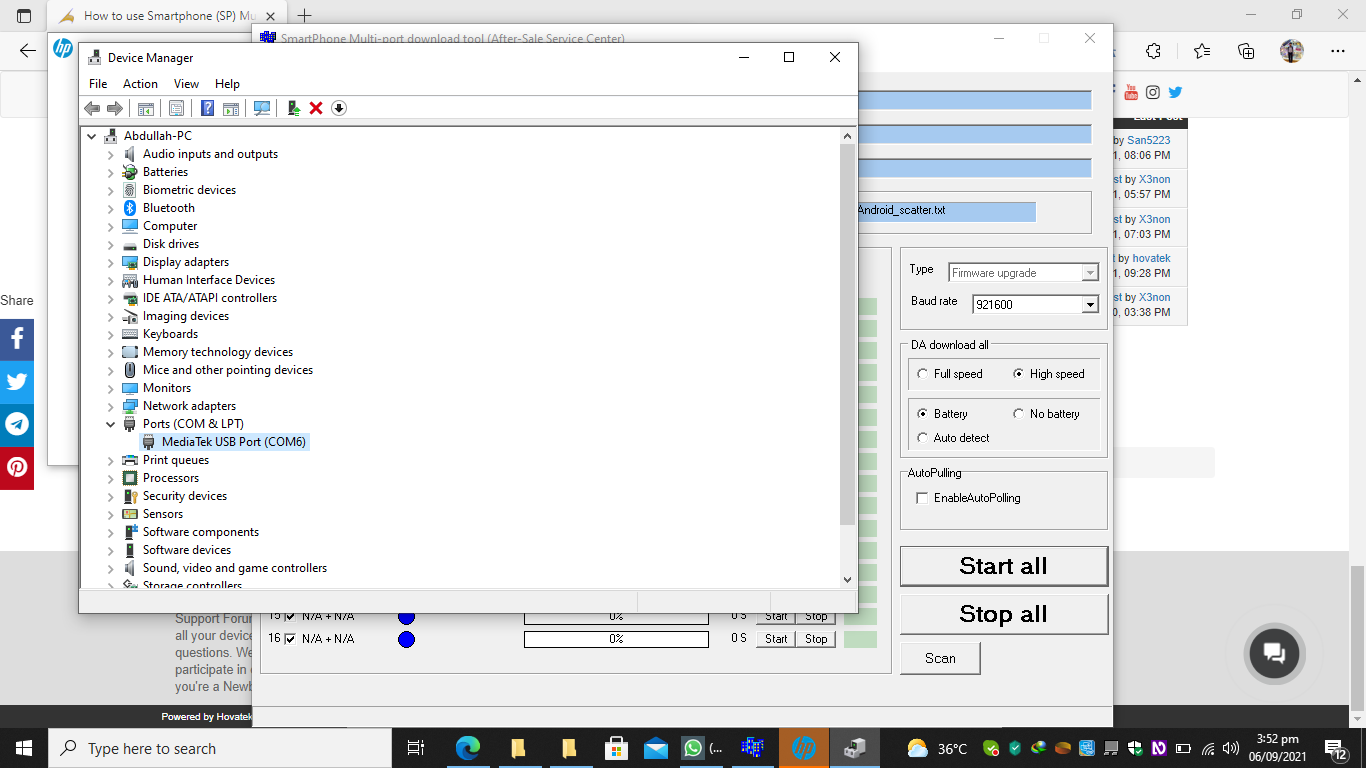Click Disable device down-arrow icon
Screen dimensions: 1366x768
click(x=339, y=108)
